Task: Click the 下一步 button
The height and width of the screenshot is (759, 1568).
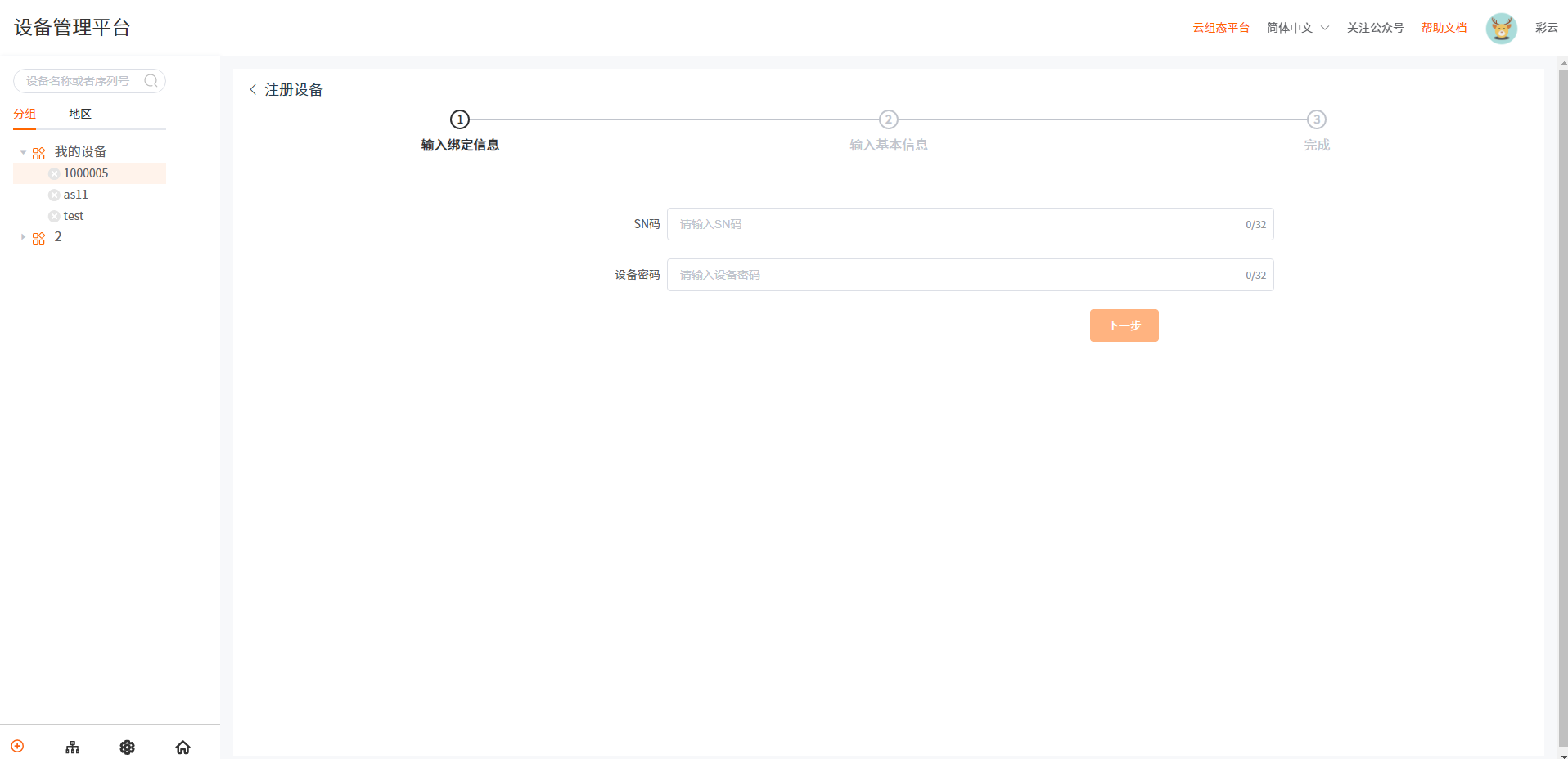Action: (x=1124, y=326)
